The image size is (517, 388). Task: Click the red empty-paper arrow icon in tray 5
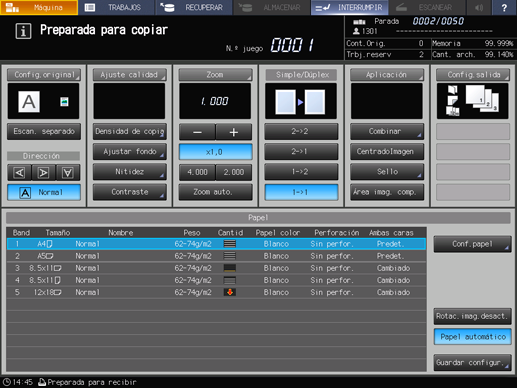(230, 292)
